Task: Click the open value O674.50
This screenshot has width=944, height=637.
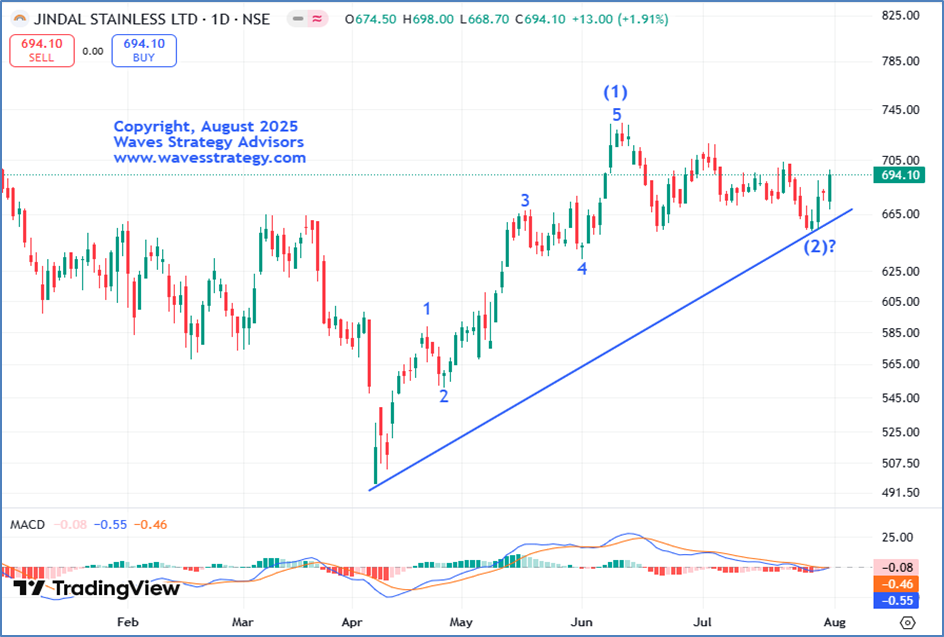Action: (x=370, y=19)
